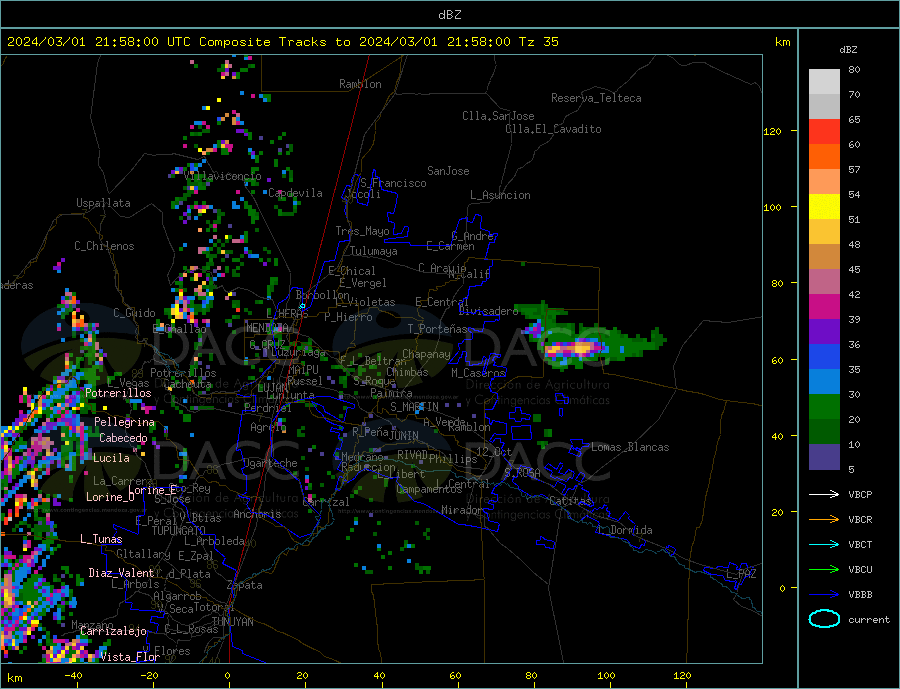Click the Vista_Flor place label
Image resolution: width=900 pixels, height=689 pixels.
(x=130, y=657)
